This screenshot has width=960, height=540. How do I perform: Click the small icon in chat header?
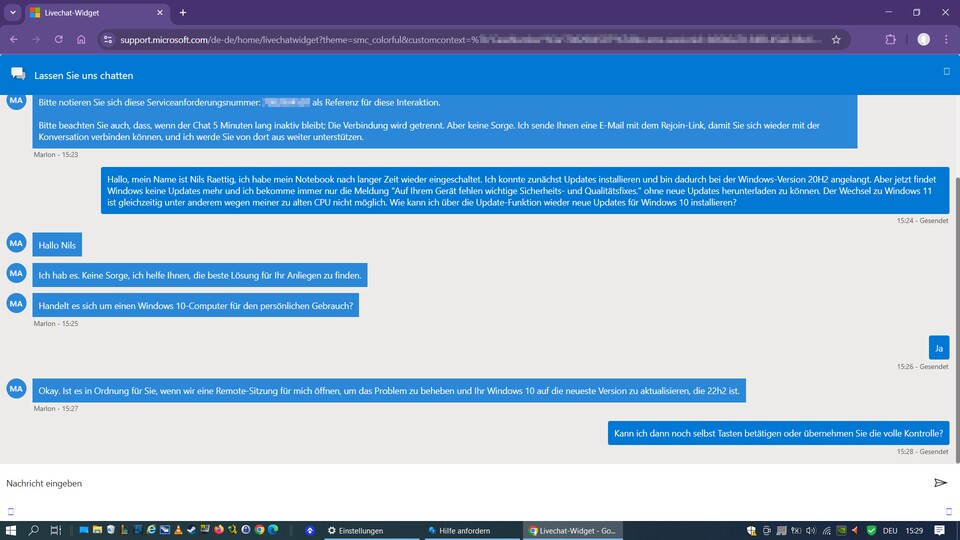coord(946,72)
